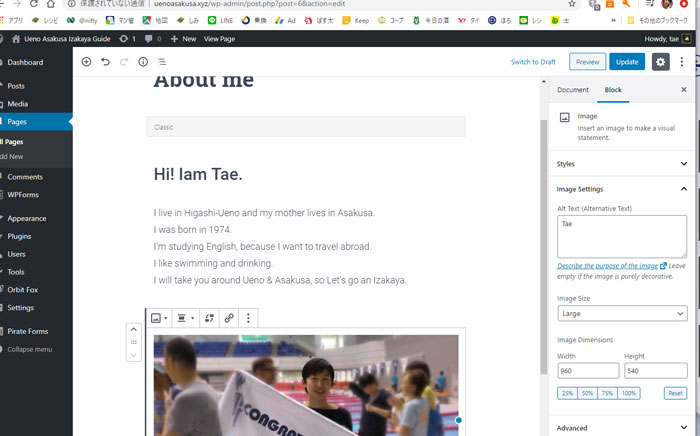
Task: Click the Add New page submenu link
Action: pos(12,157)
